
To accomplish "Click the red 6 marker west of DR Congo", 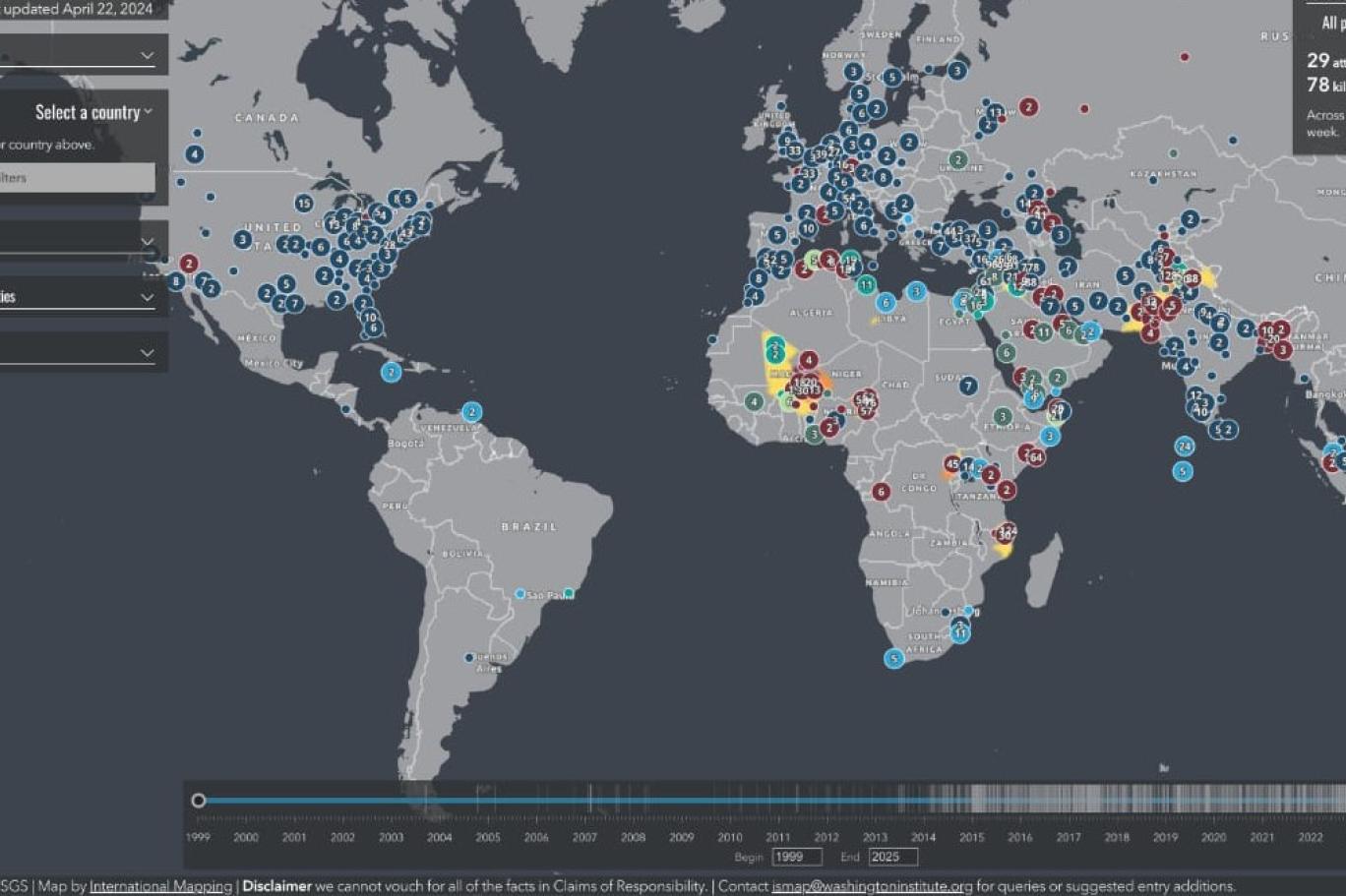I will coord(881,491).
